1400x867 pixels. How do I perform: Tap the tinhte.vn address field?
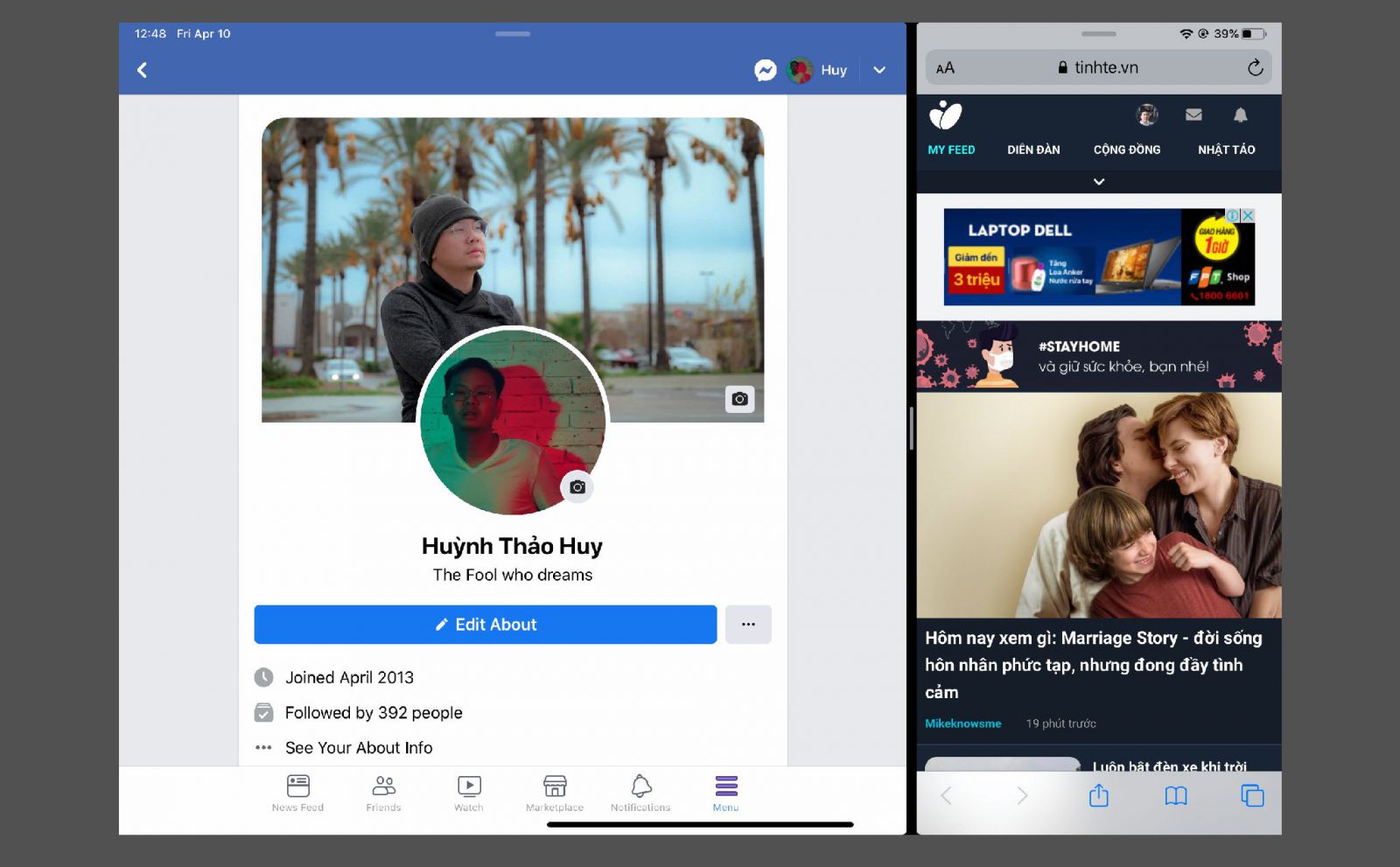[x=1098, y=67]
